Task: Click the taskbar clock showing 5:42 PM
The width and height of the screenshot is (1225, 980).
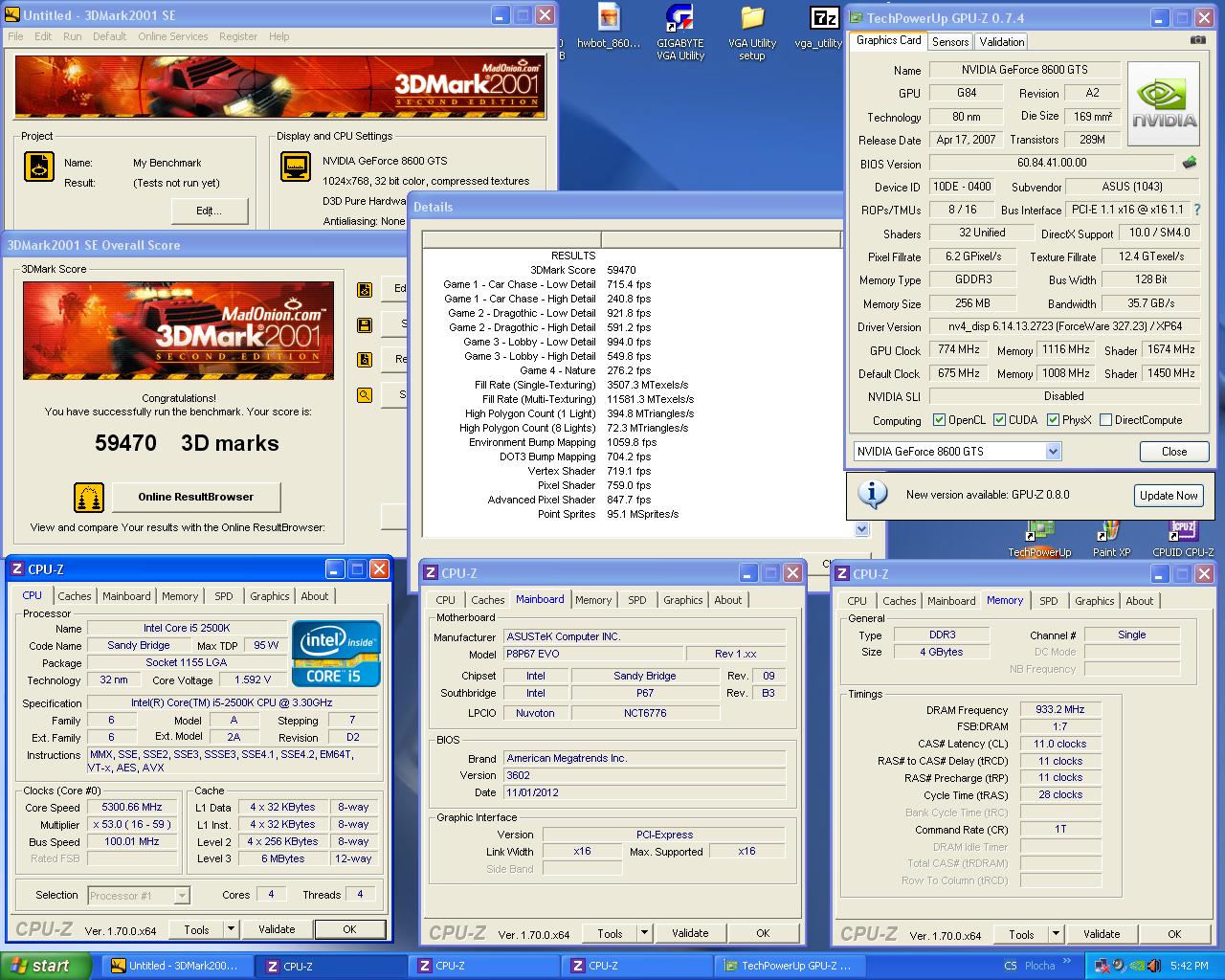Action: (1190, 966)
